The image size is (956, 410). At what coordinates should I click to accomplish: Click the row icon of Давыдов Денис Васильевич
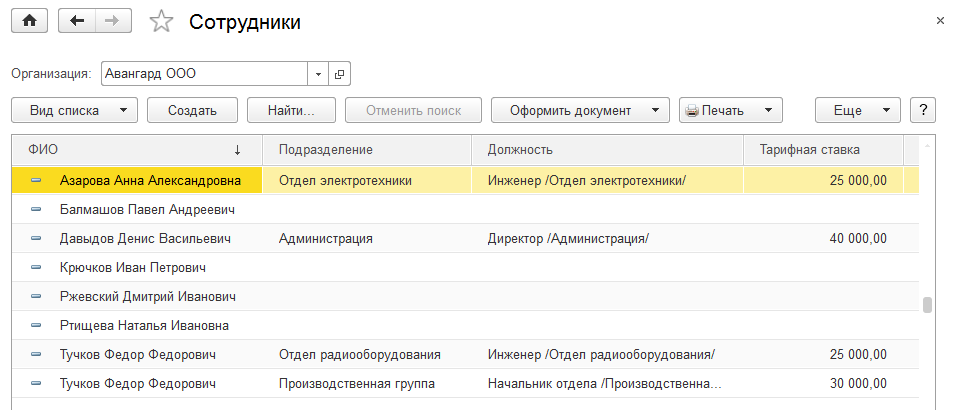[37, 239]
